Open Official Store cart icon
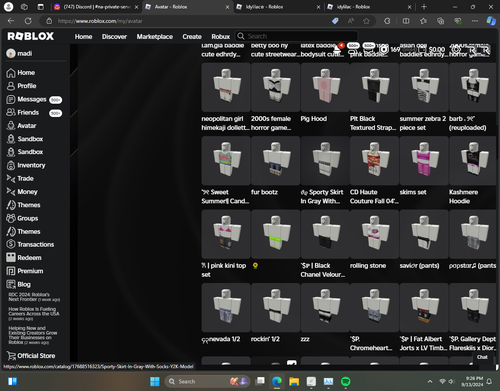Screen dimensions: 500x391 11,356
